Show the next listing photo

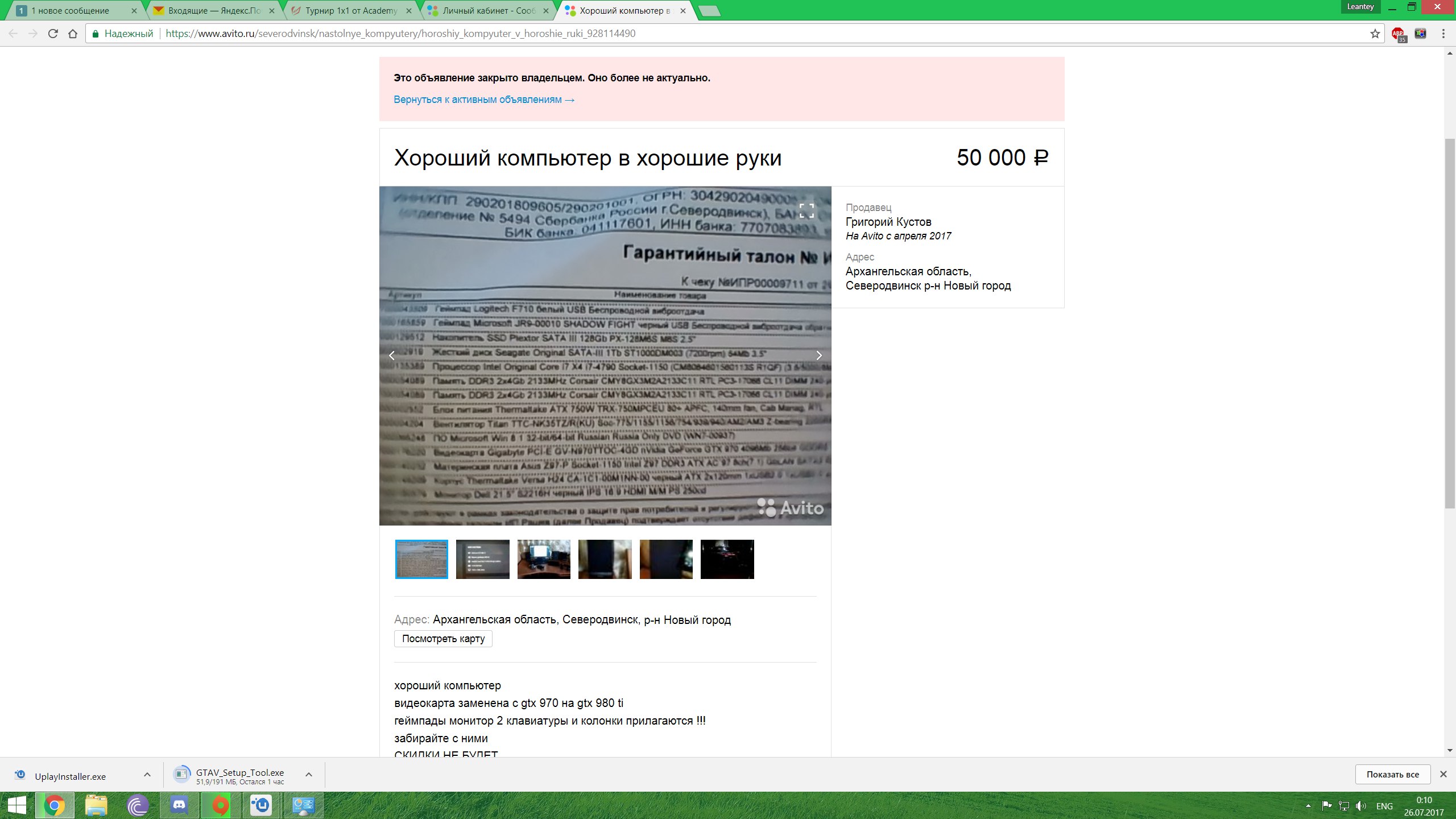[819, 355]
